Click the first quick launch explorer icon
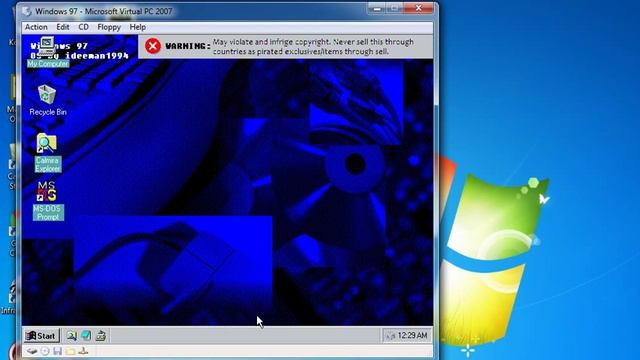 (x=72, y=336)
